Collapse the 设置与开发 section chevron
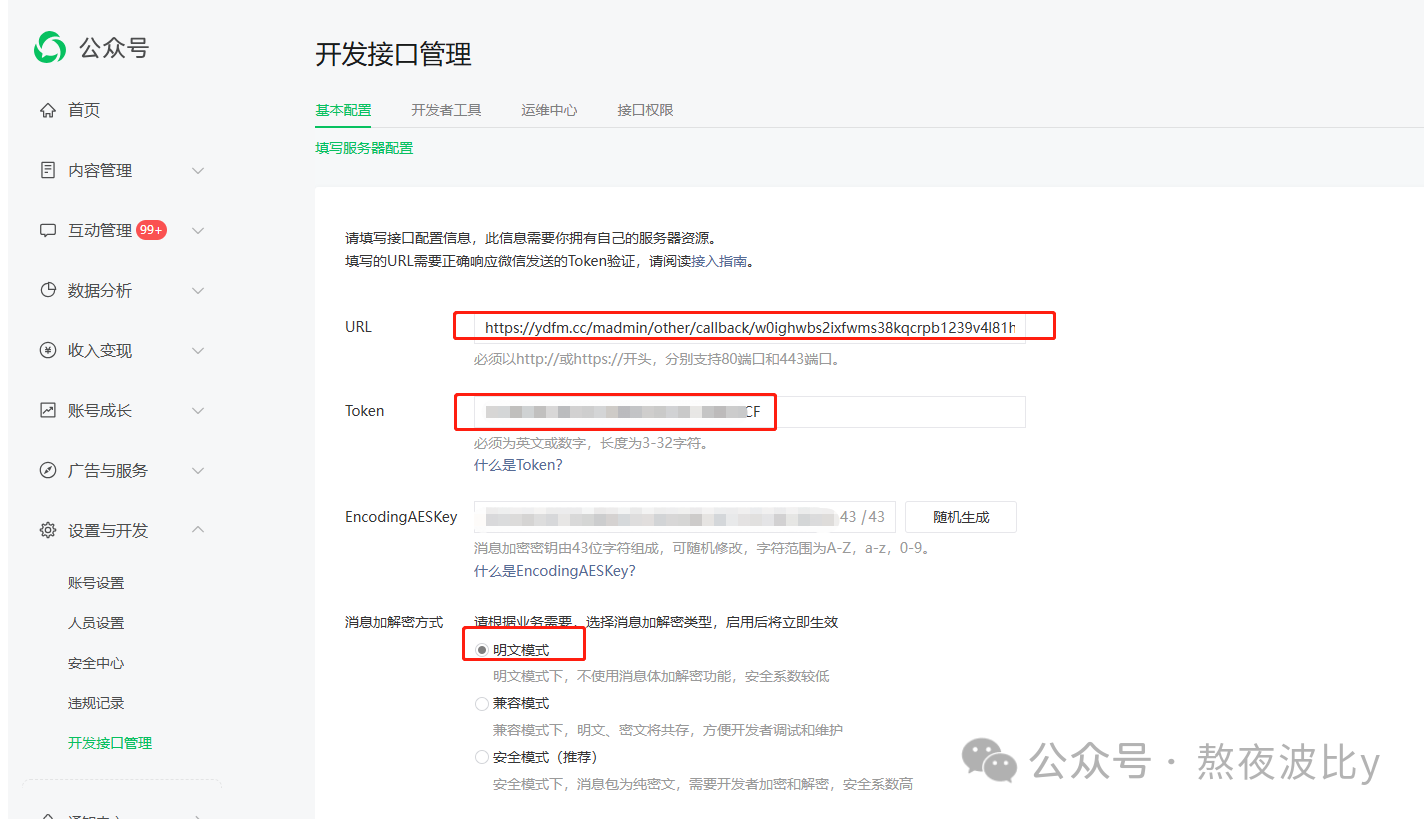 198,529
